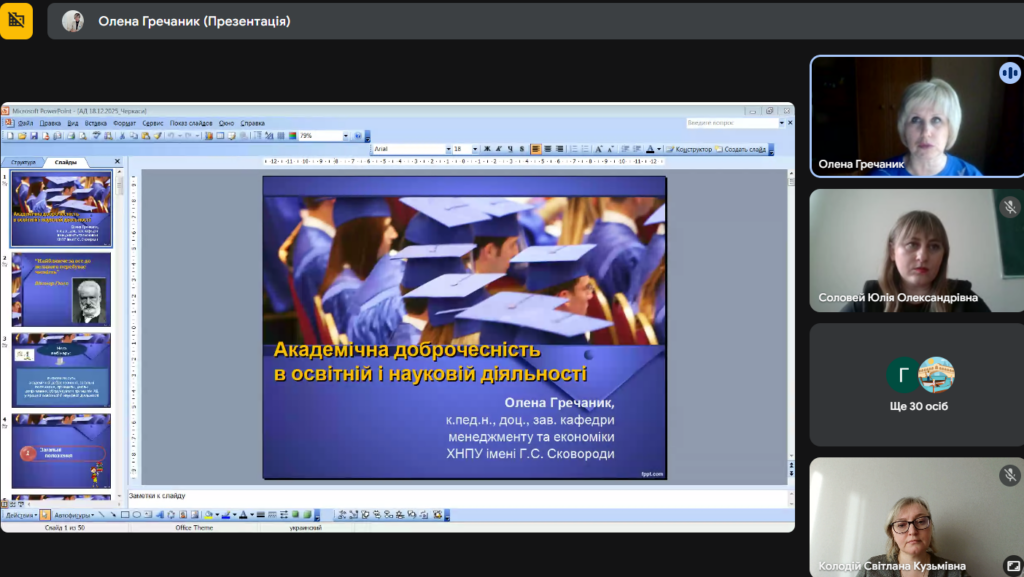Image resolution: width=1024 pixels, height=577 pixels.
Task: Open the Arial font name dropdown
Action: (448, 149)
